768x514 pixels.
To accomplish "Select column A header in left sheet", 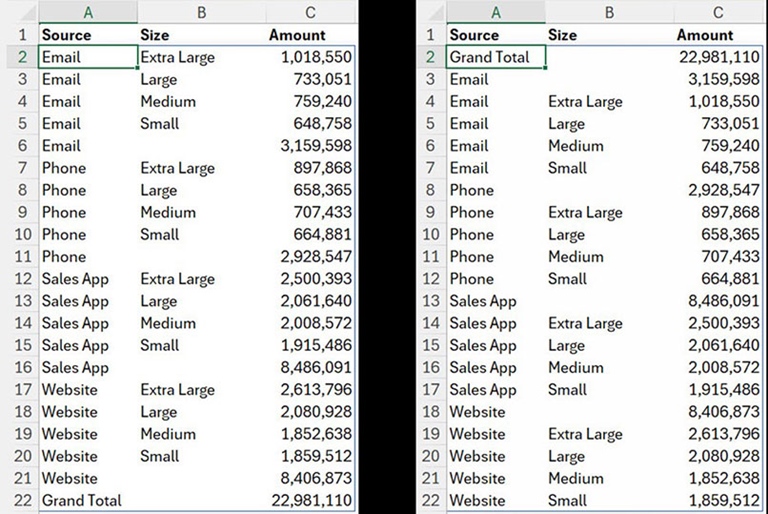I will 87,12.
